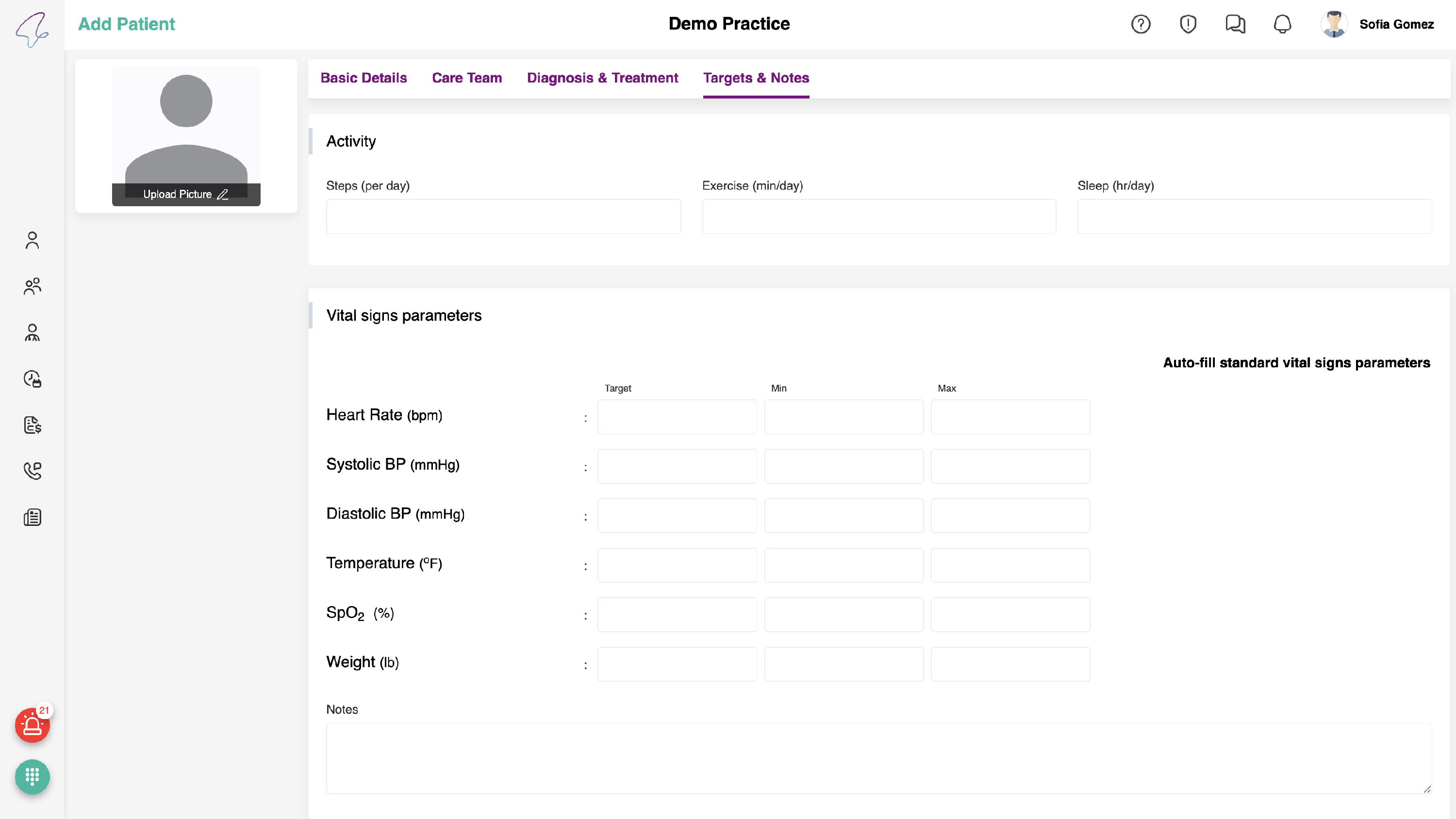This screenshot has width=1456, height=819.
Task: Open the shield alert icon
Action: point(1188,24)
